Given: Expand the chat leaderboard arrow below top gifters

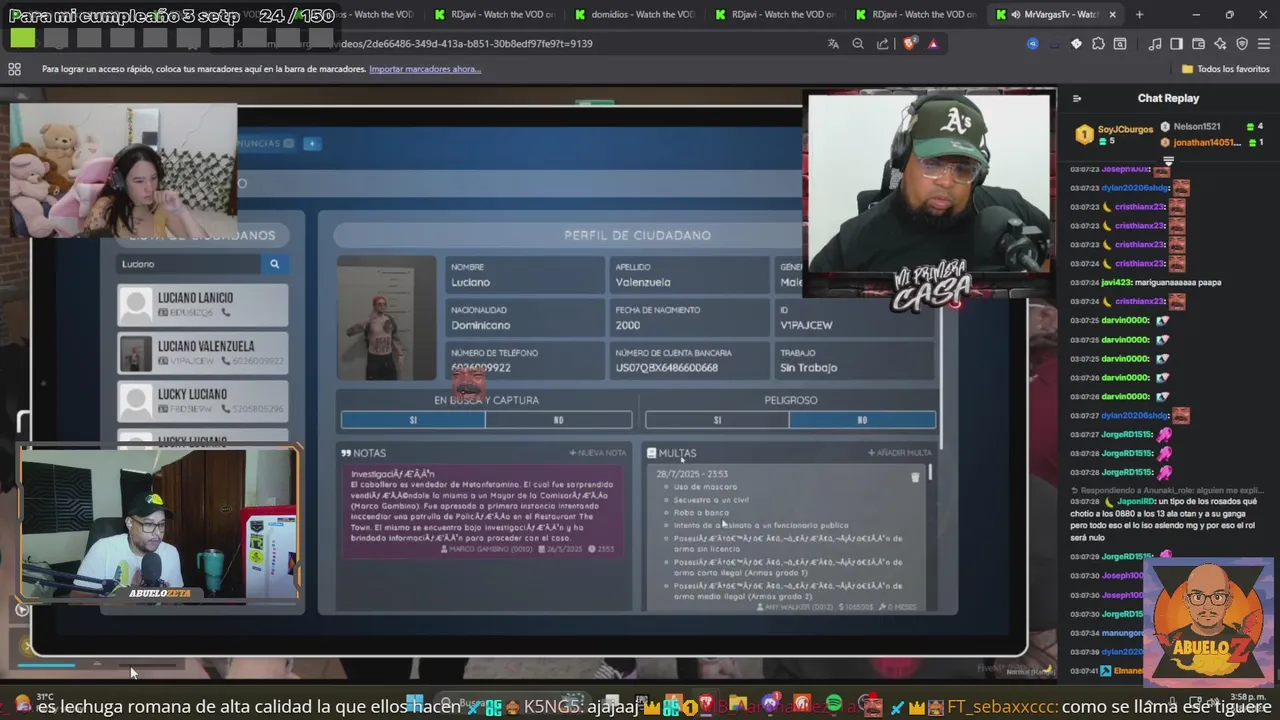Looking at the screenshot, I should (1168, 160).
